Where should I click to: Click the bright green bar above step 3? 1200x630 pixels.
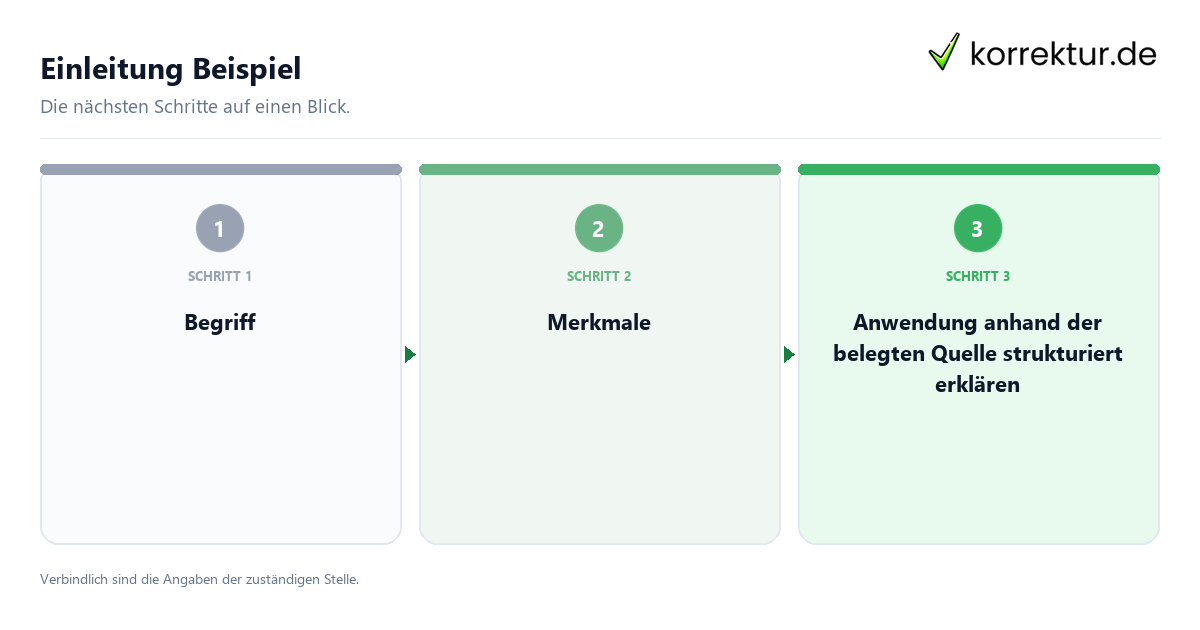point(978,169)
